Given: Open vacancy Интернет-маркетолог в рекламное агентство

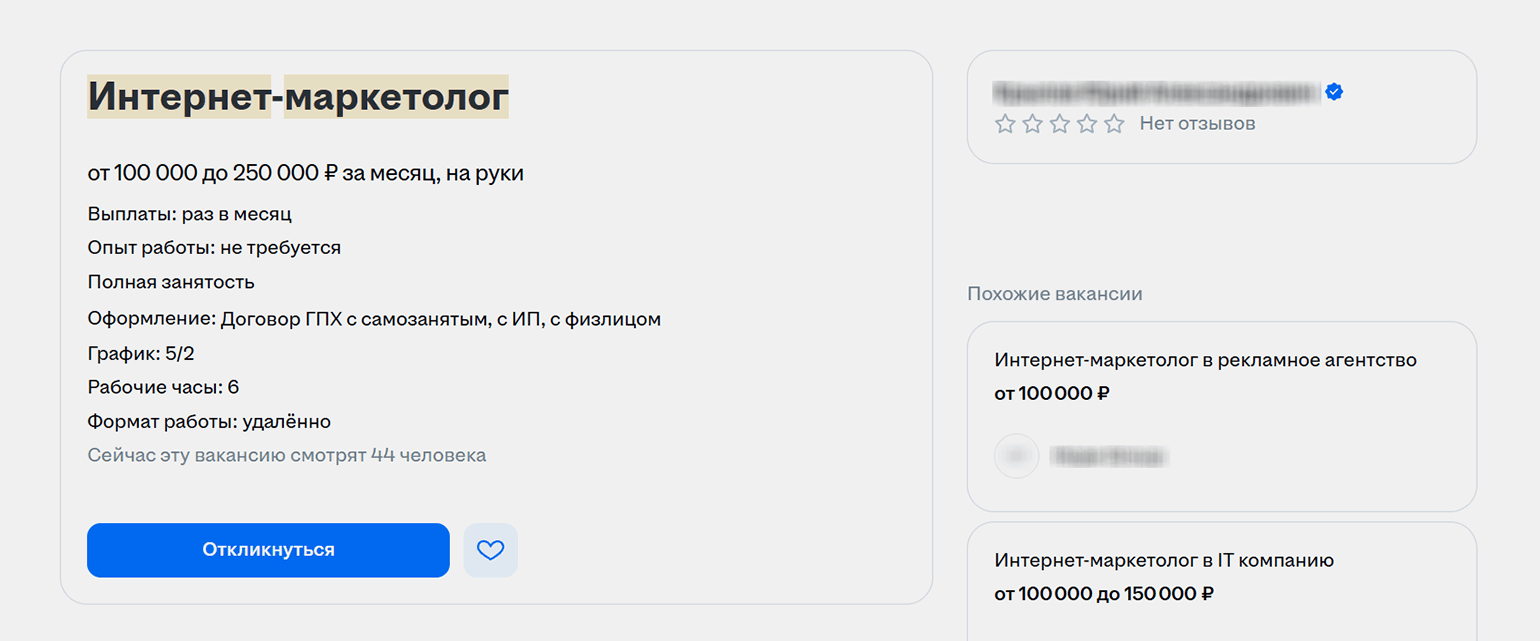Looking at the screenshot, I should click(x=1205, y=360).
